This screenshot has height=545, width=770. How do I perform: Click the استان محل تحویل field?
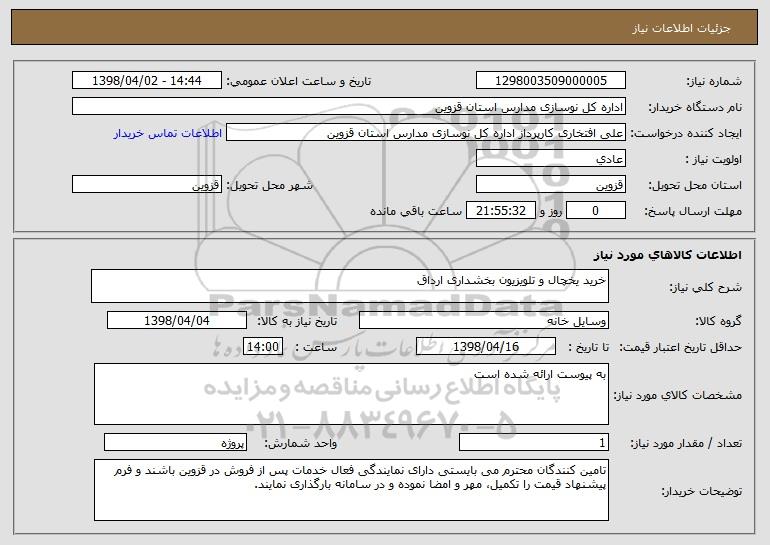pos(550,184)
